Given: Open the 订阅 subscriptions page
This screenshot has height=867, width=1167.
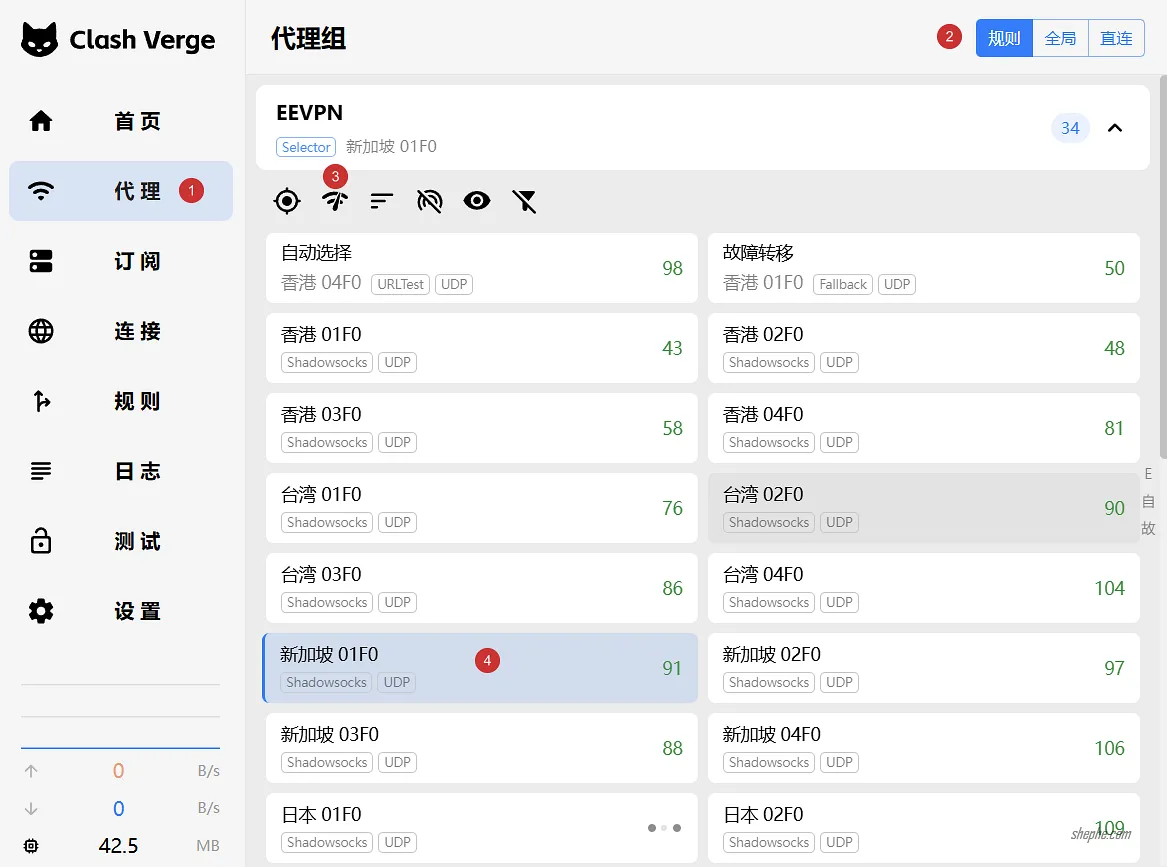Looking at the screenshot, I should click(x=121, y=261).
